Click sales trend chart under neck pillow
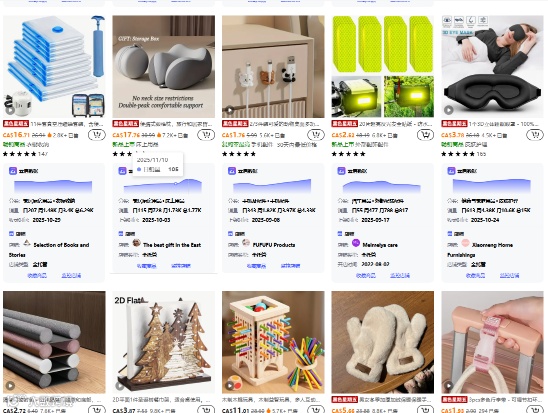 (x=163, y=186)
